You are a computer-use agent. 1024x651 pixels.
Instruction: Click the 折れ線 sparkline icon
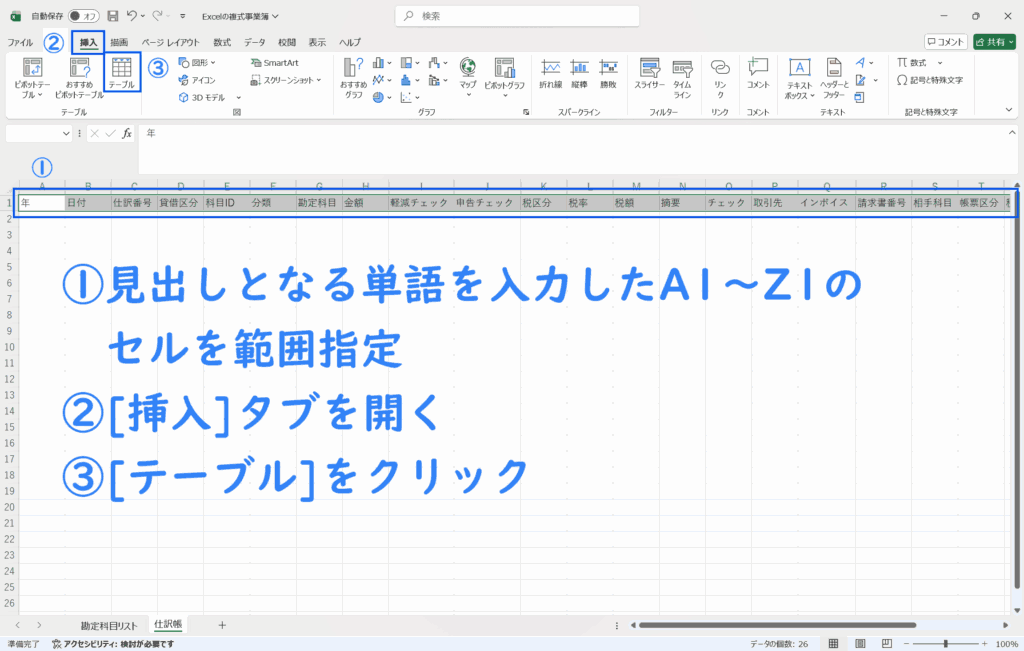[550, 73]
